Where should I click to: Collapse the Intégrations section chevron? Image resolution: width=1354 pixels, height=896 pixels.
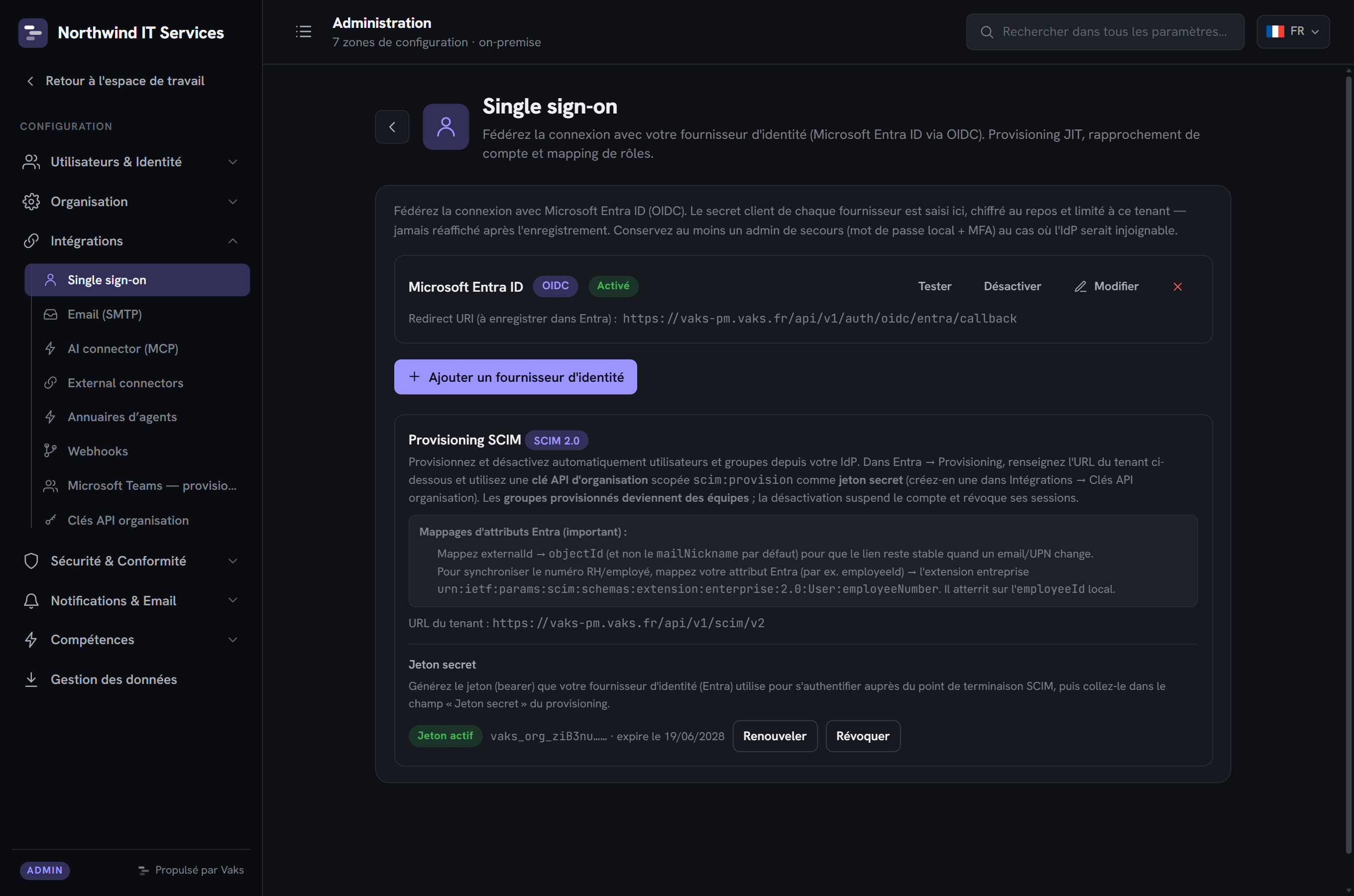click(x=232, y=241)
